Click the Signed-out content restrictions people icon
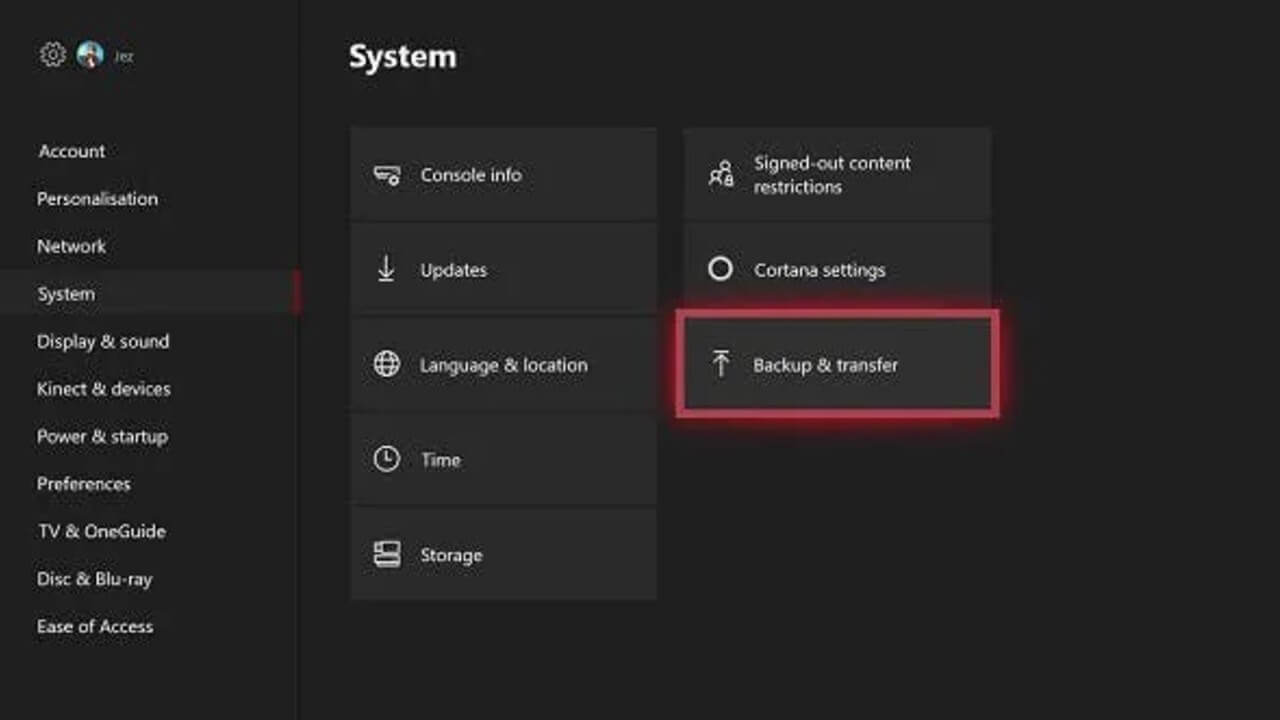The image size is (1280, 720). click(x=720, y=175)
